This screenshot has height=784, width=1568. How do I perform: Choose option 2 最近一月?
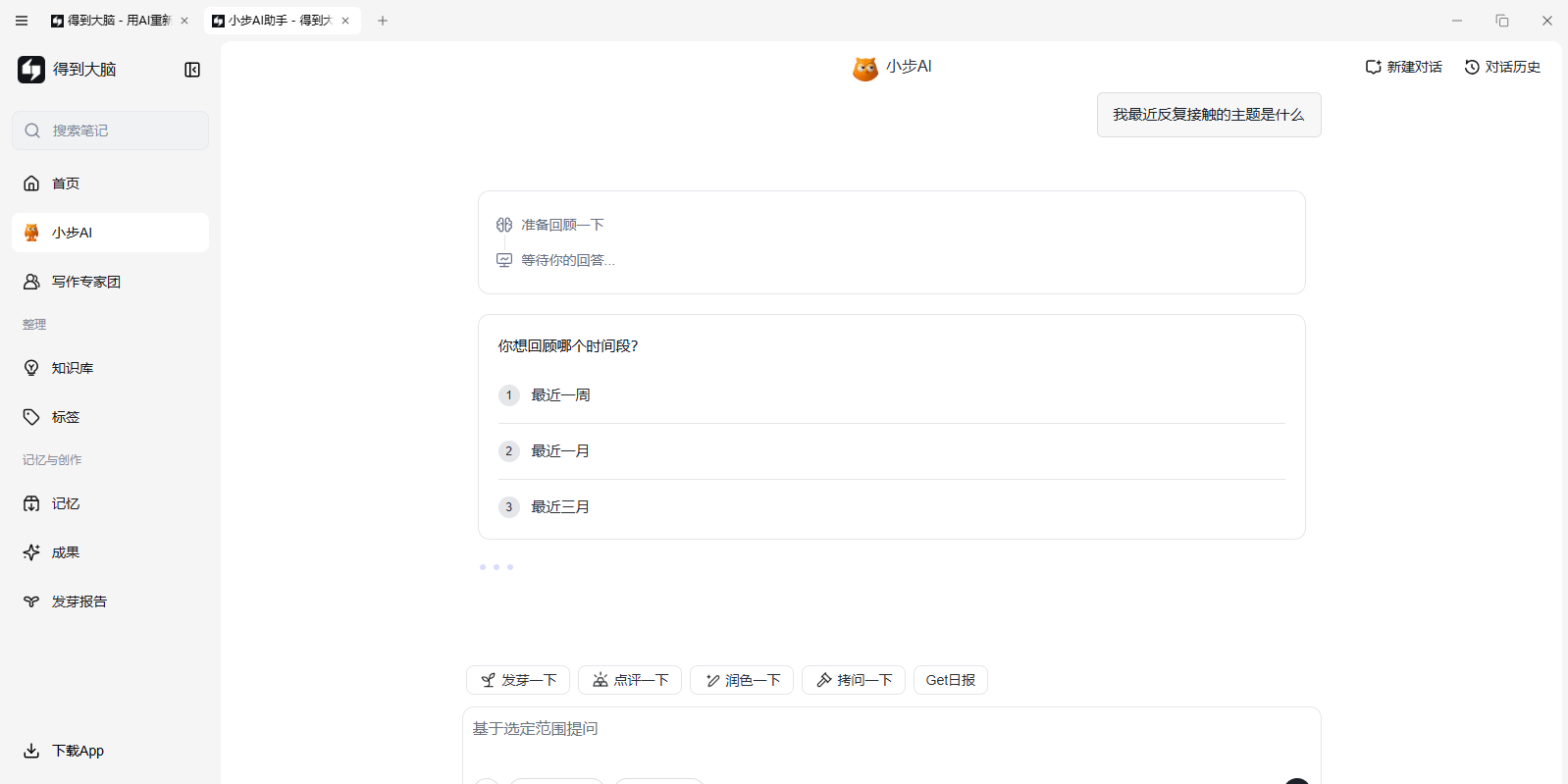(891, 451)
